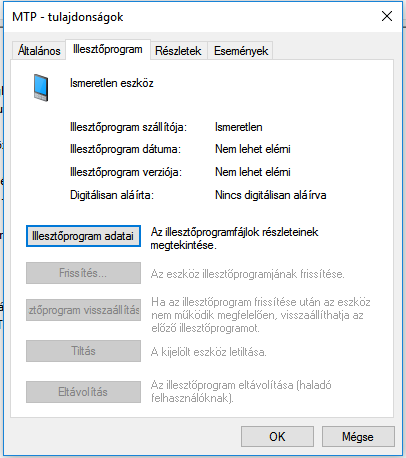Go to the Események tab

pyautogui.click(x=241, y=51)
